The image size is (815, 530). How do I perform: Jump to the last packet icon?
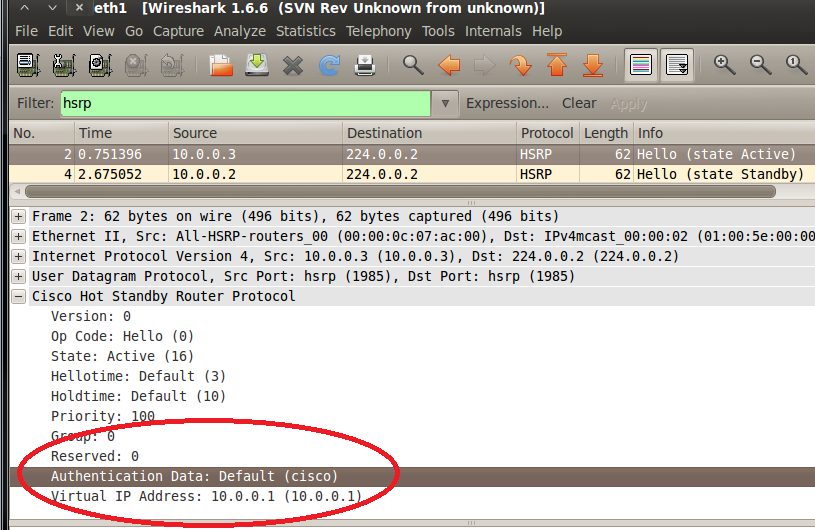593,65
